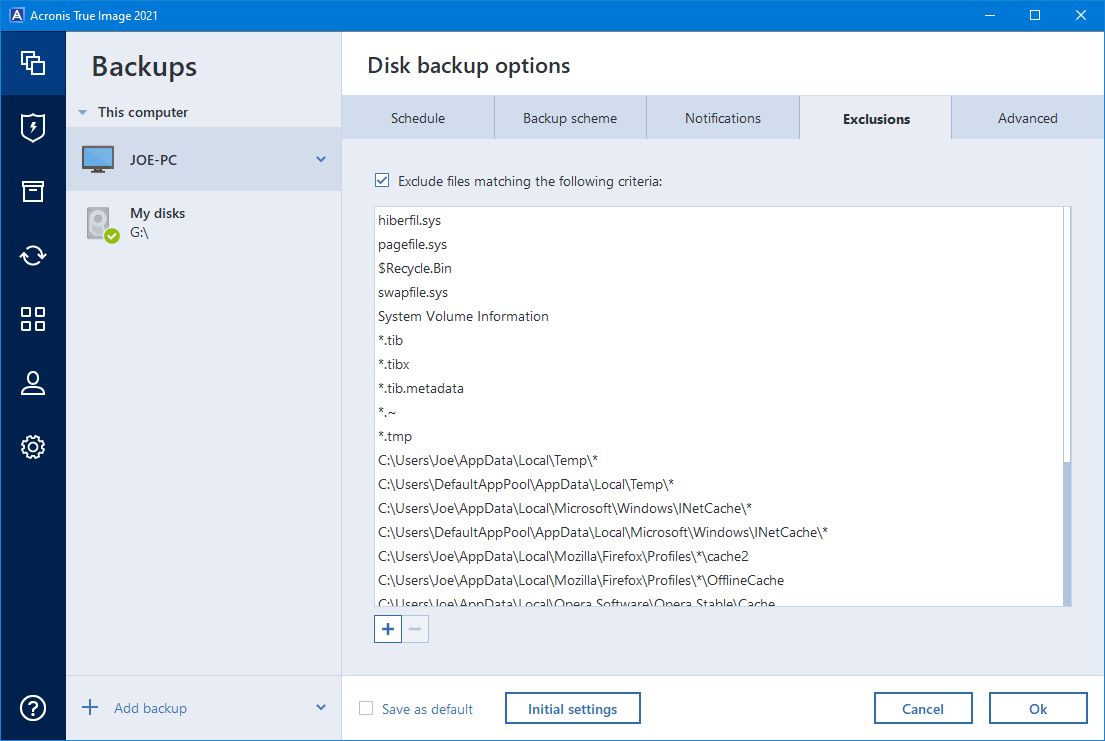The image size is (1105, 741).
Task: Select the *.tib exclusion entry
Action: [x=719, y=340]
